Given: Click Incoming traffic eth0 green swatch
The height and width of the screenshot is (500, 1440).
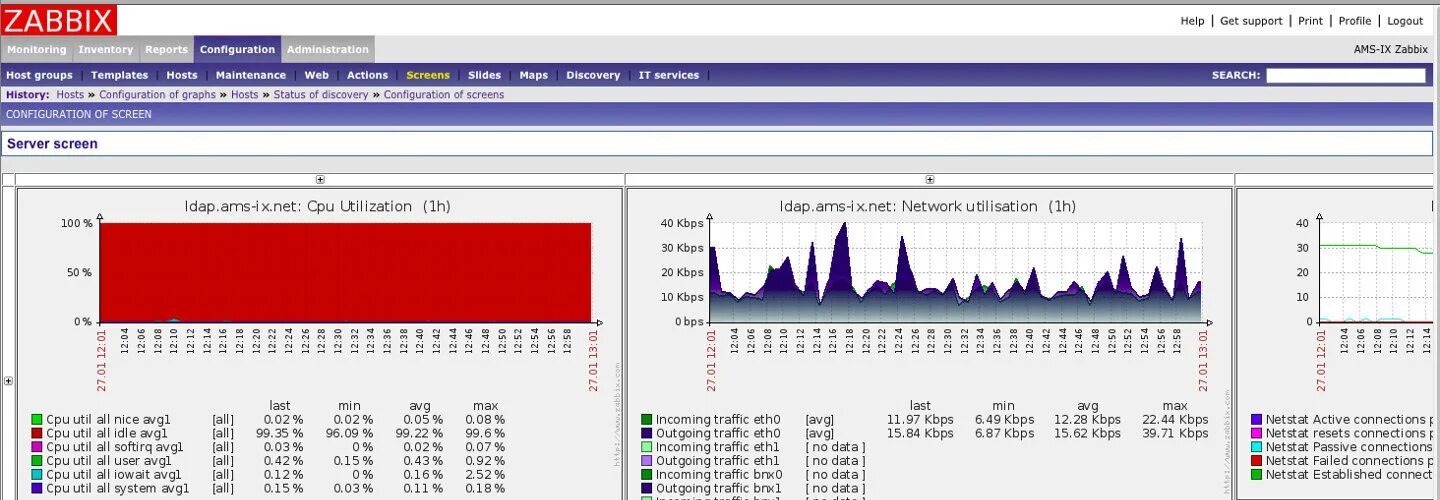Looking at the screenshot, I should coord(647,420).
